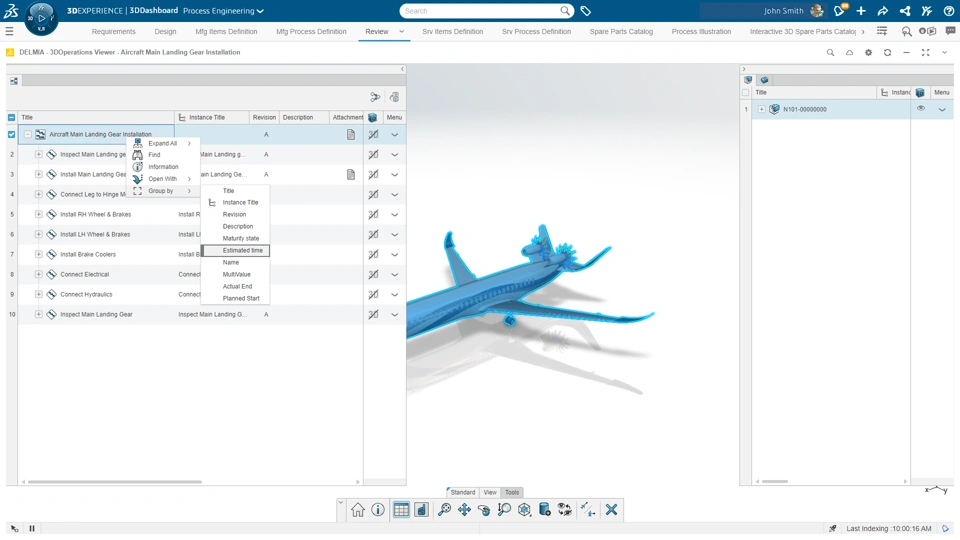Screen dimensions: 960x540
Task: Open row menu chevron for N101-00000000
Action: pos(942,110)
